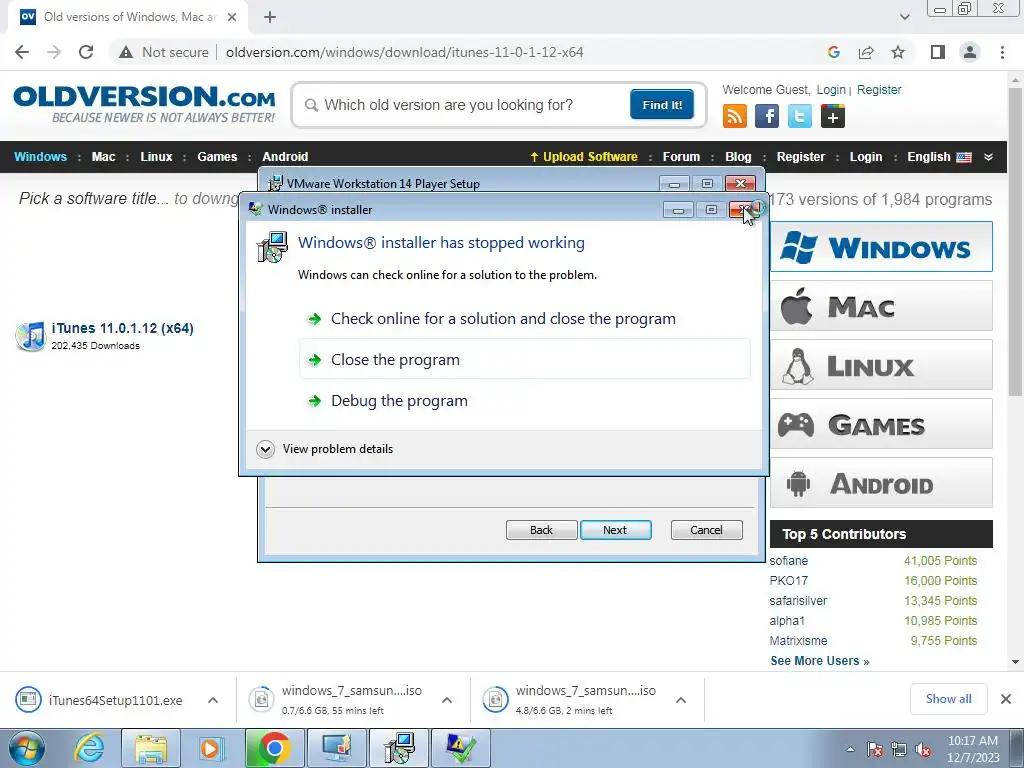This screenshot has width=1024, height=768.
Task: Open options chevron for 0.7/6.6 GB download
Action: [447, 700]
